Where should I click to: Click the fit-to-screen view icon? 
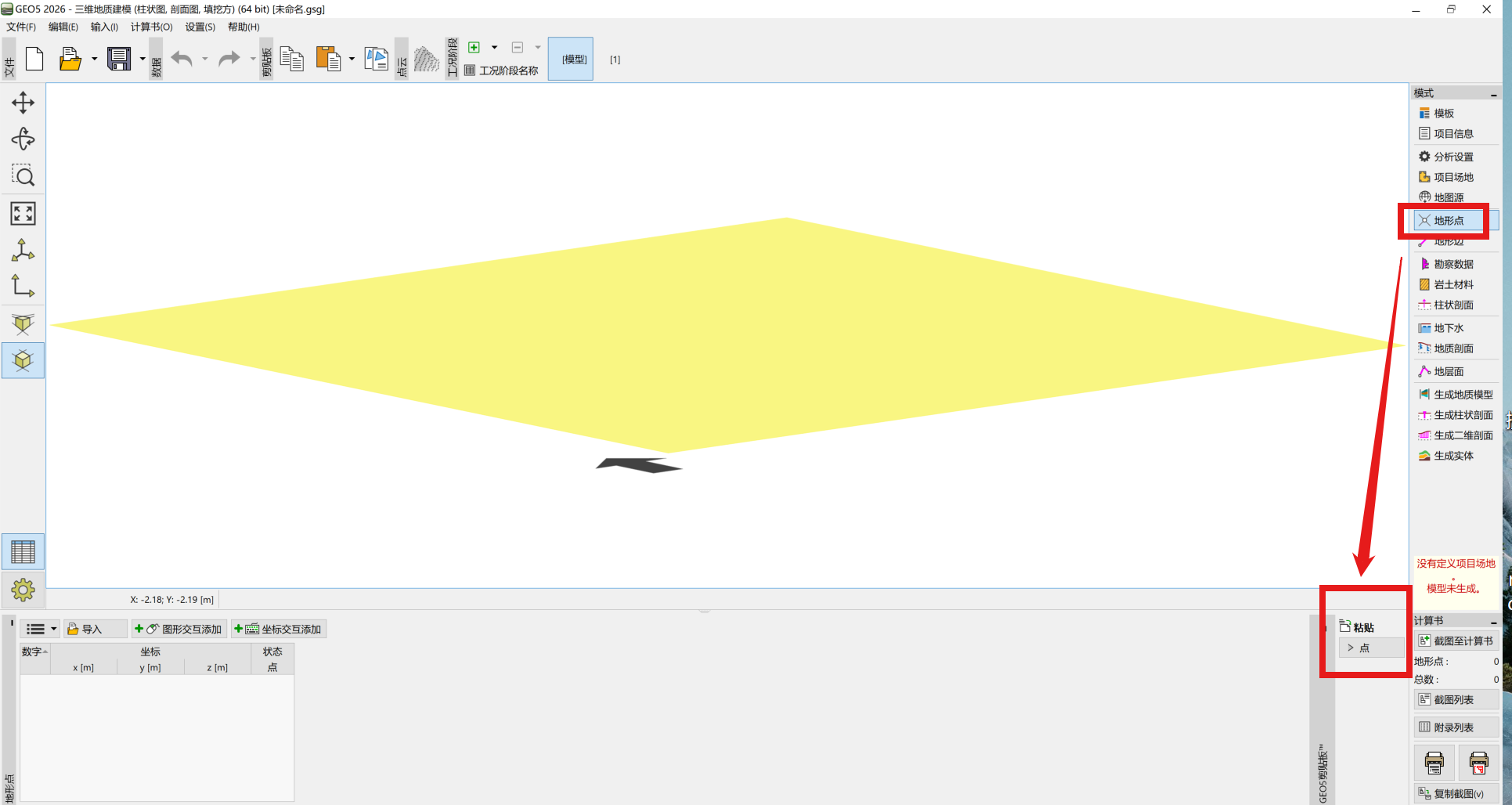pos(23,214)
